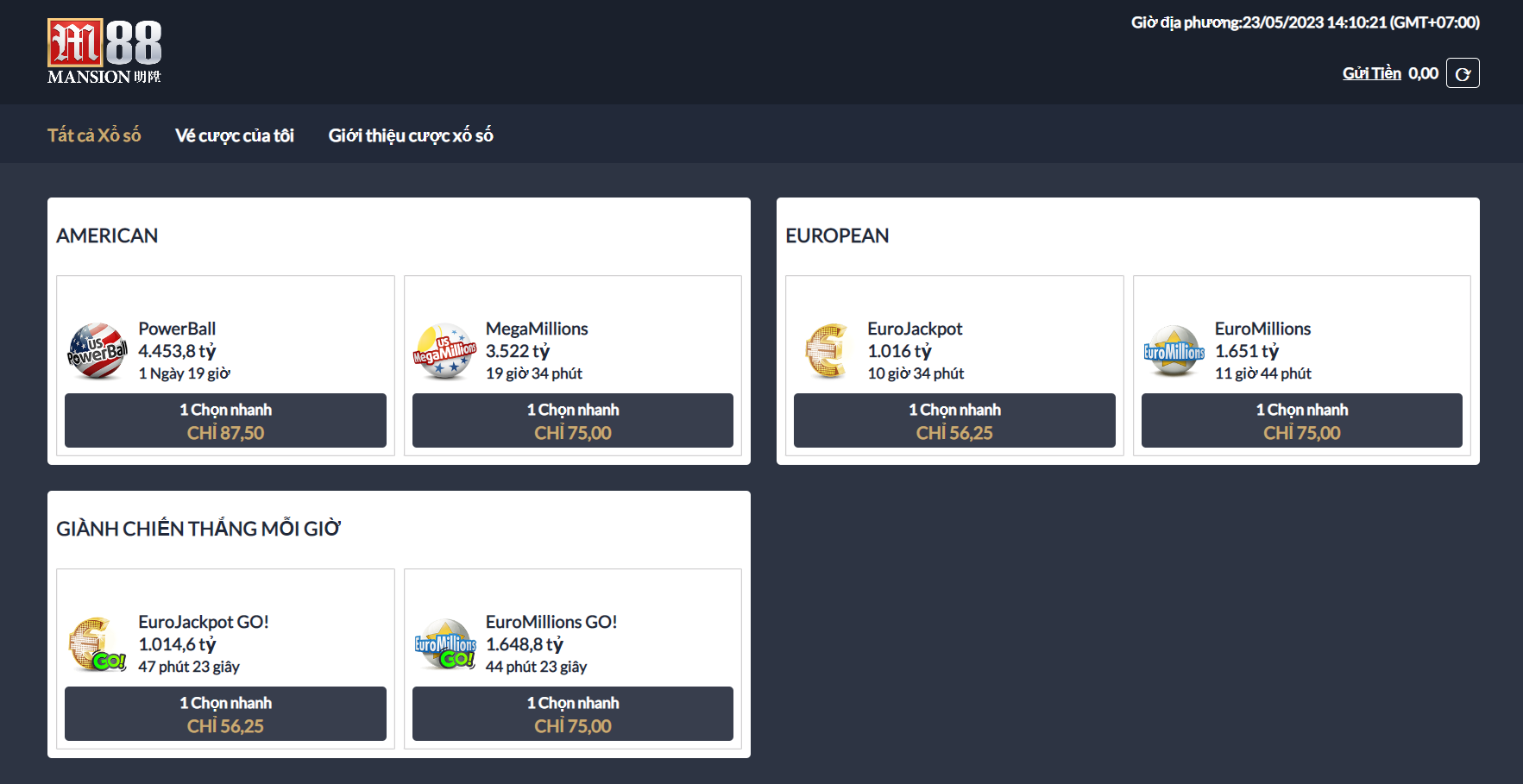Viewport: 1523px width, 784px height.
Task: Click the 4.453,8 tỷ jackpot amount
Action: click(x=177, y=351)
